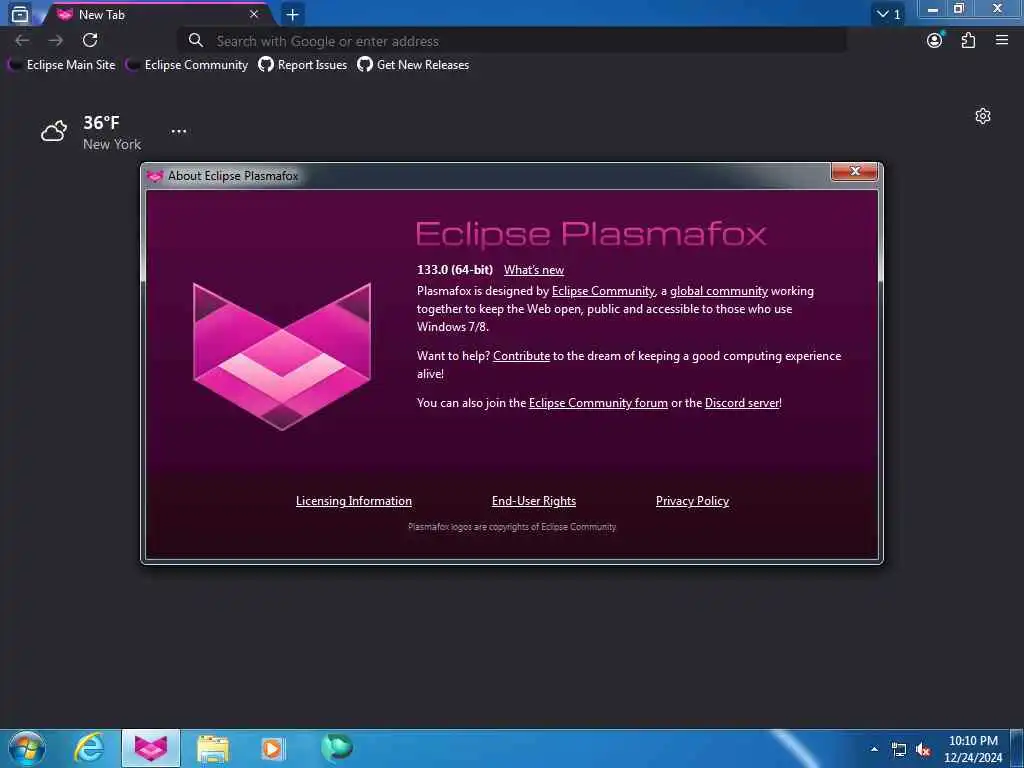Follow the global community link
This screenshot has width=1024, height=768.
point(718,291)
